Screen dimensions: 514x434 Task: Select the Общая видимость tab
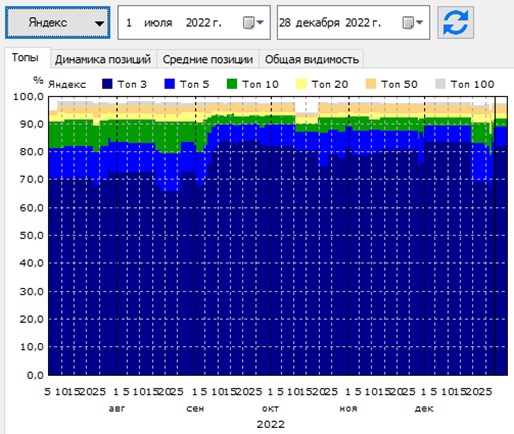(x=312, y=59)
